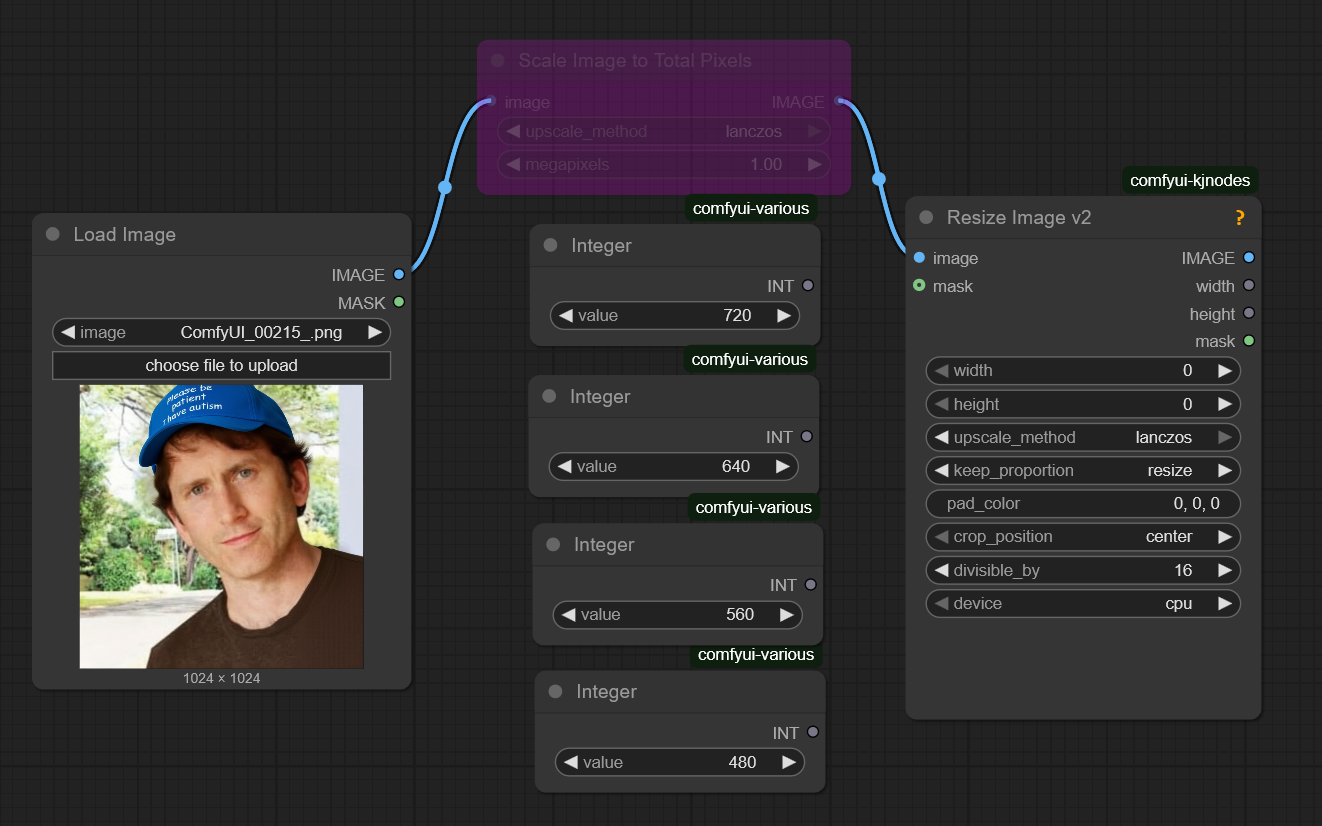The height and width of the screenshot is (826, 1322).
Task: Click the loaded image preview thumbnail
Action: (221, 526)
